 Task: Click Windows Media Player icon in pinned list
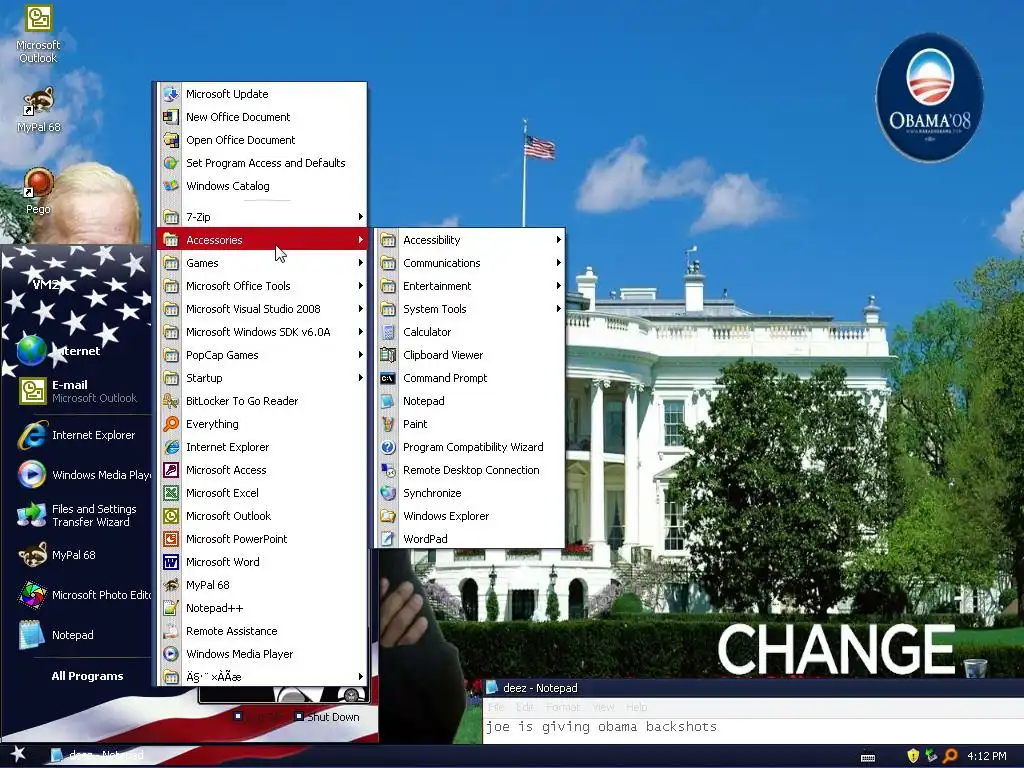click(x=31, y=475)
